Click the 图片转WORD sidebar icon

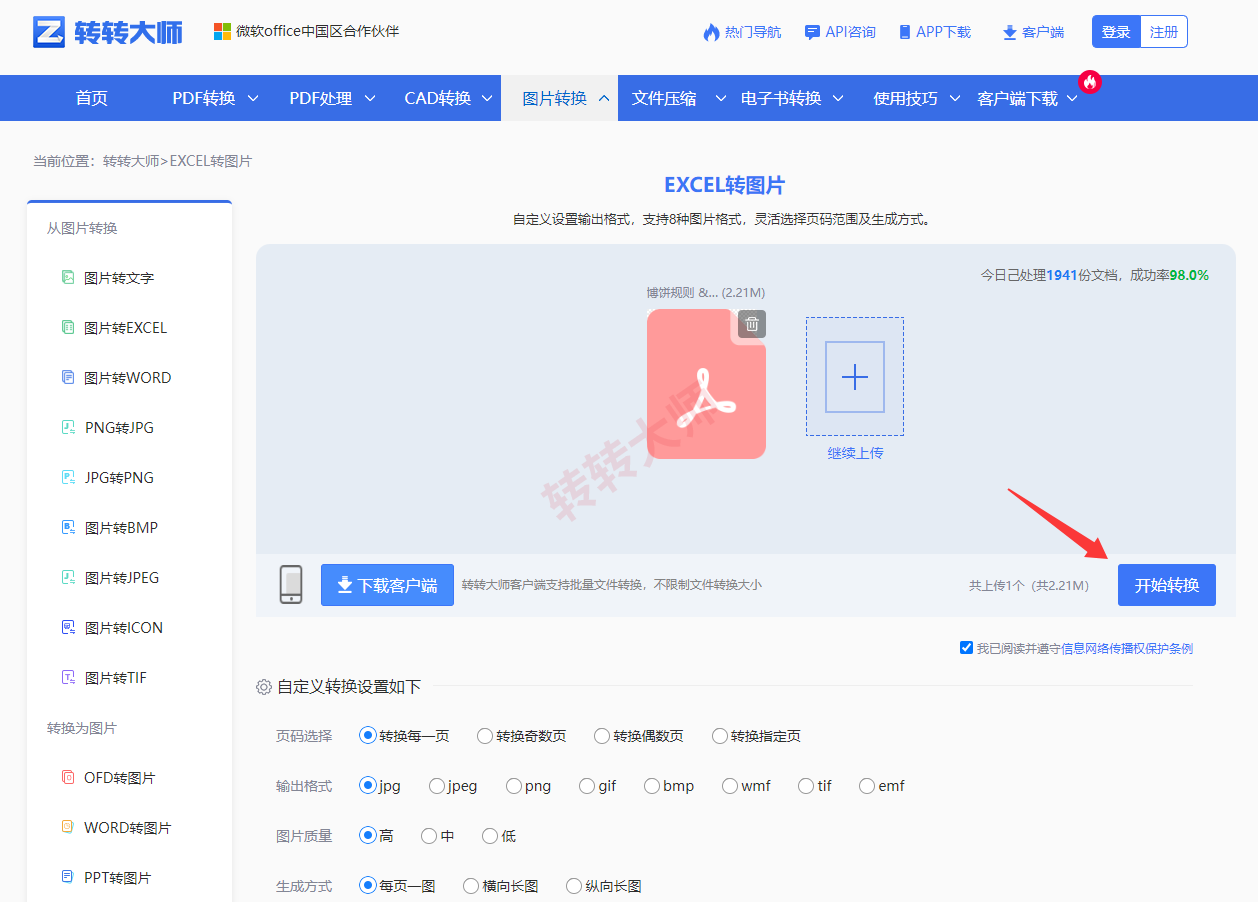[x=68, y=377]
